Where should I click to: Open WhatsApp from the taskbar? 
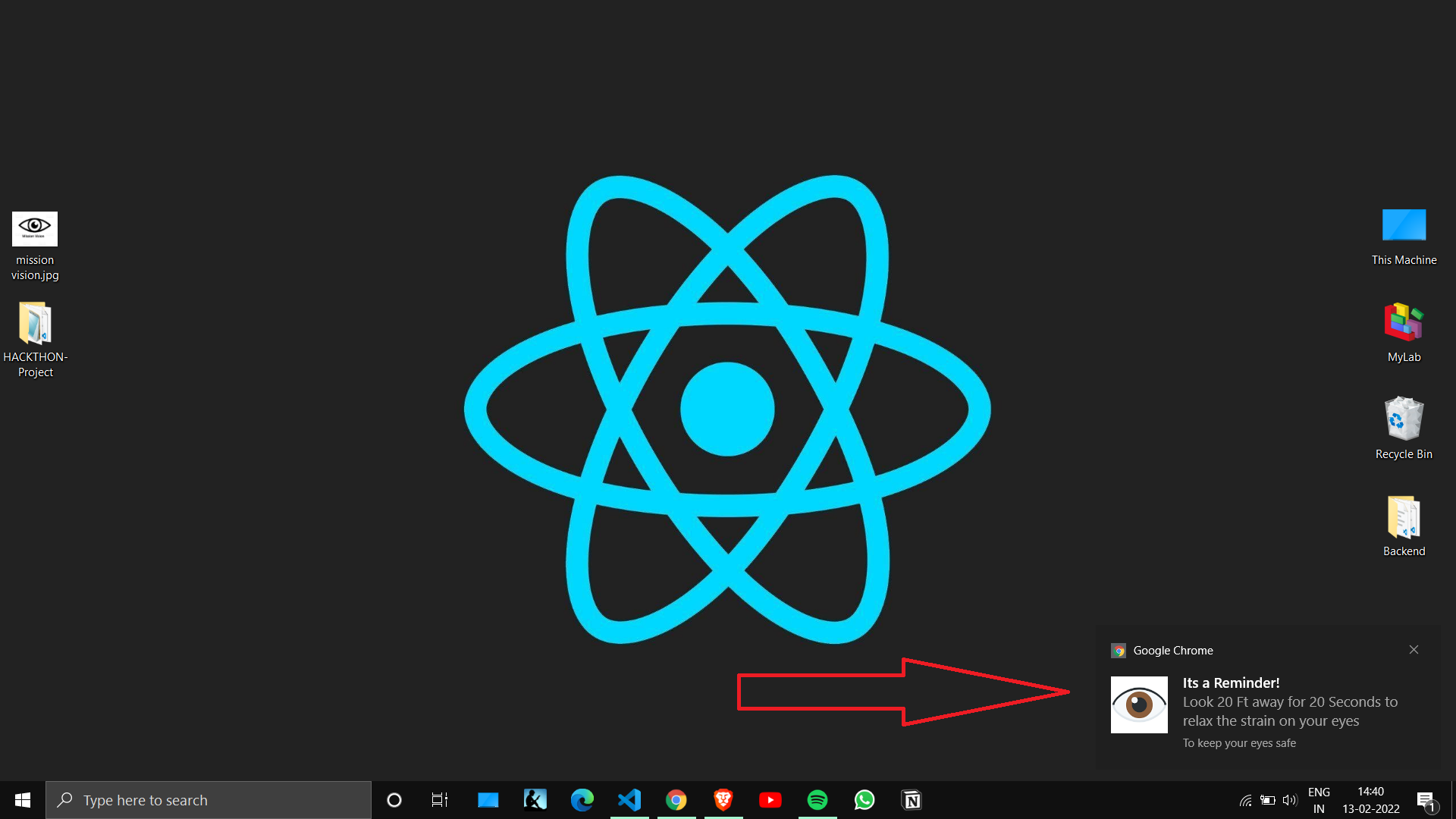[x=864, y=800]
